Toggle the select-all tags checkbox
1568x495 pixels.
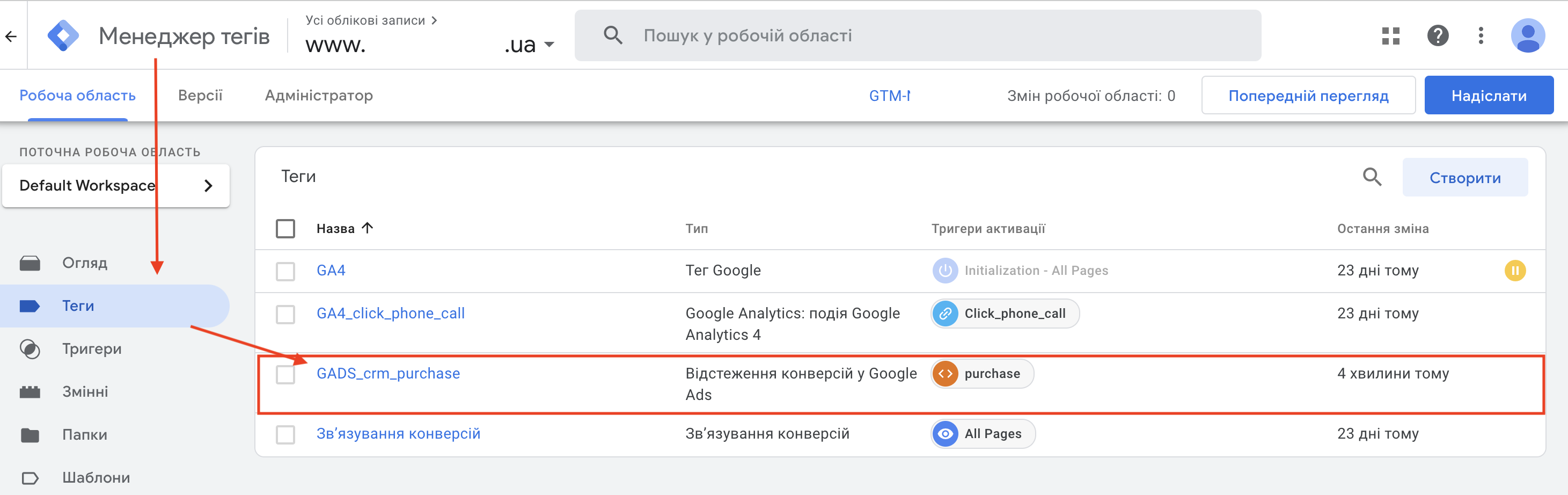(x=285, y=228)
